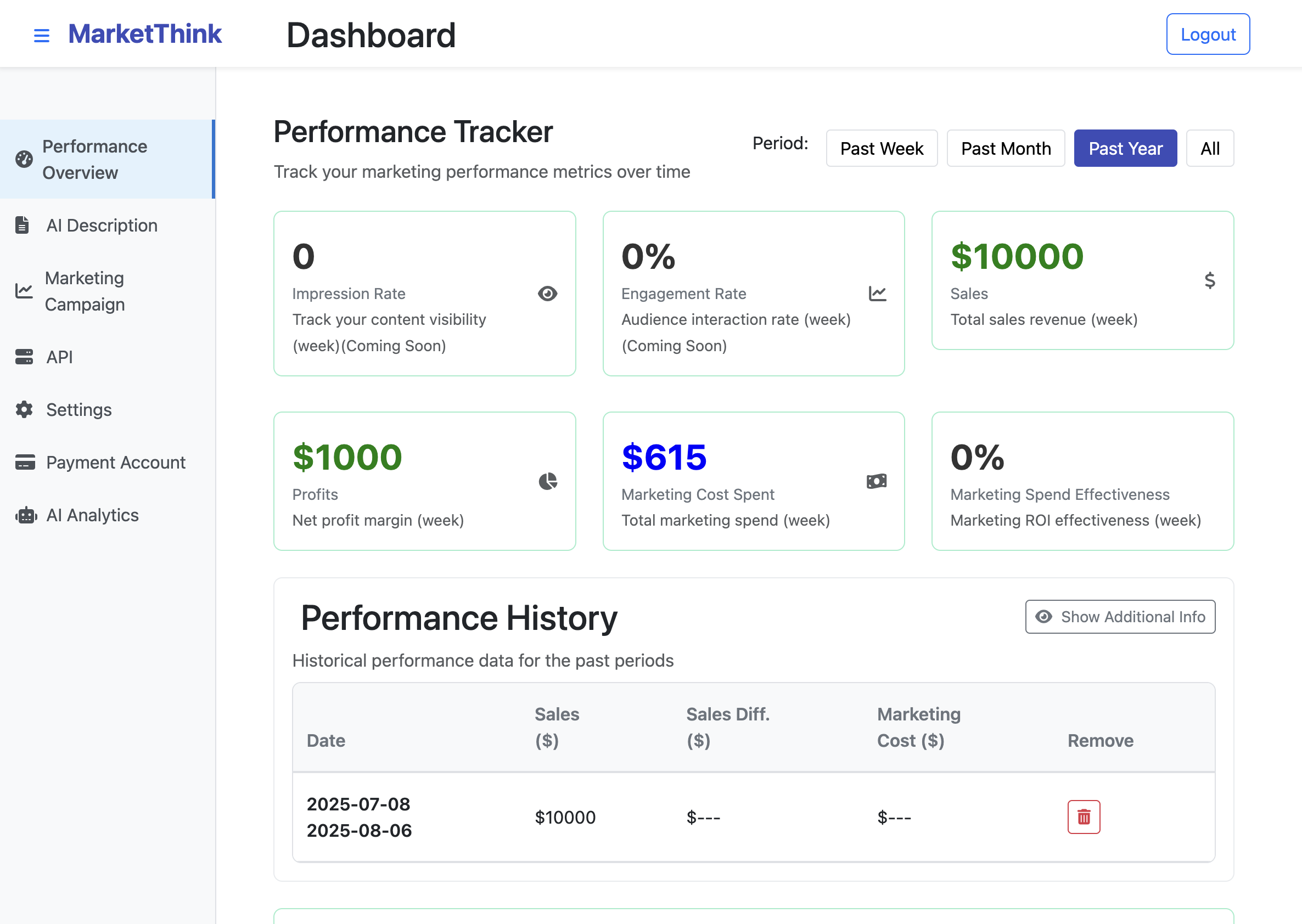Screen dimensions: 1302x924
Task: Click the hamburger menu icon
Action: tap(42, 35)
